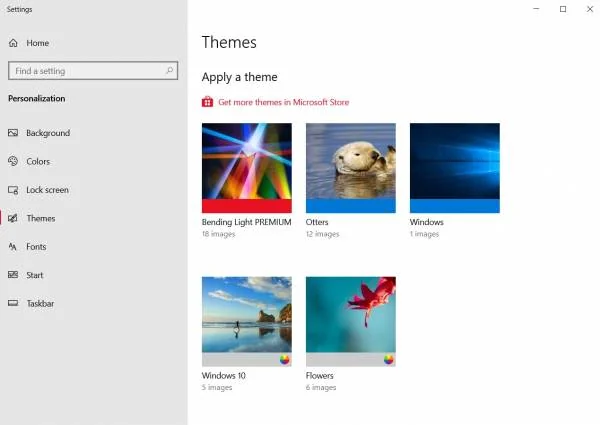This screenshot has height=425, width=600.
Task: Click the "Apply a theme" heading
Action: (240, 77)
